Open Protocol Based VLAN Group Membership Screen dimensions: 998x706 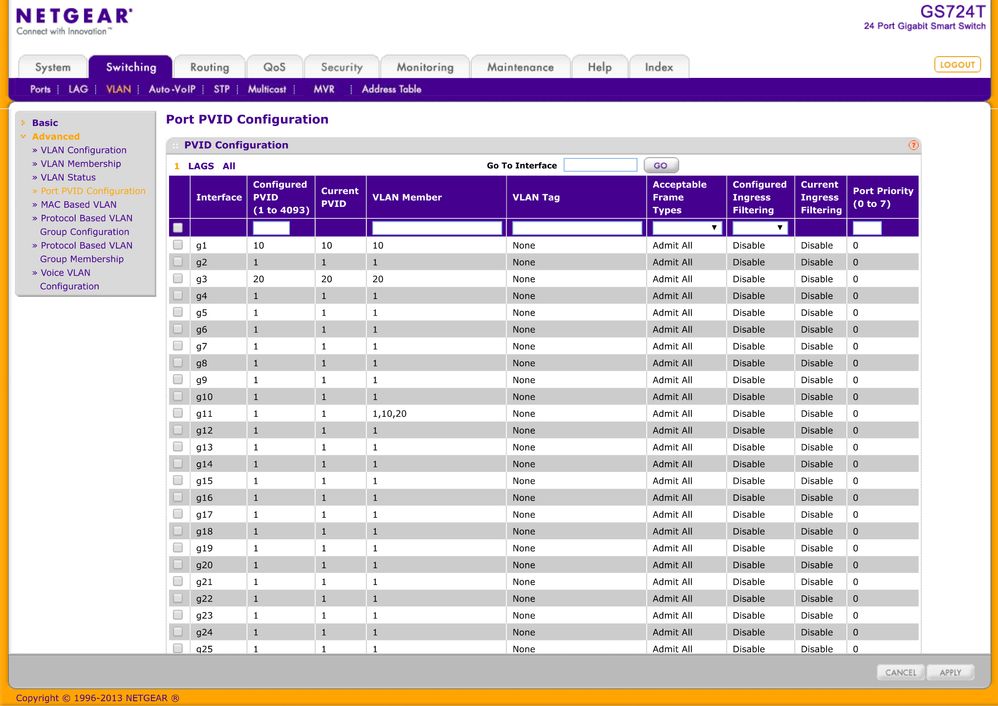pyautogui.click(x=86, y=252)
